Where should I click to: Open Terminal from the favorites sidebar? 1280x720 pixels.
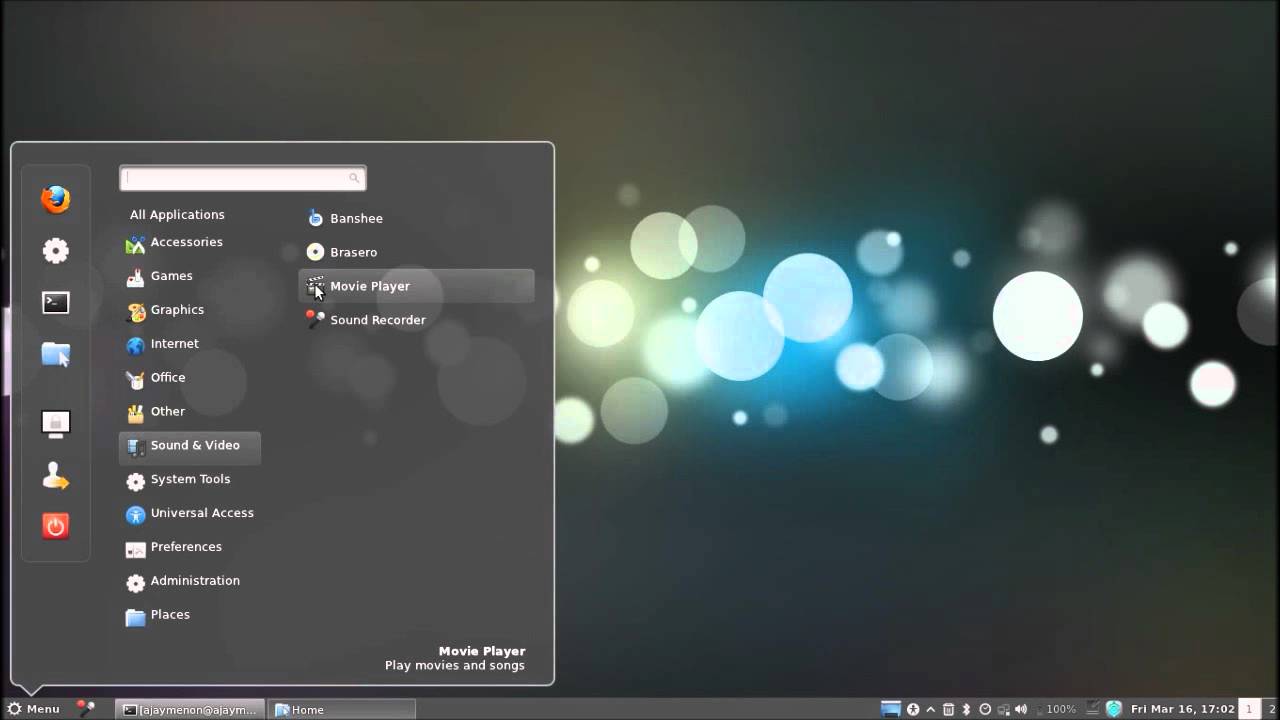(56, 302)
